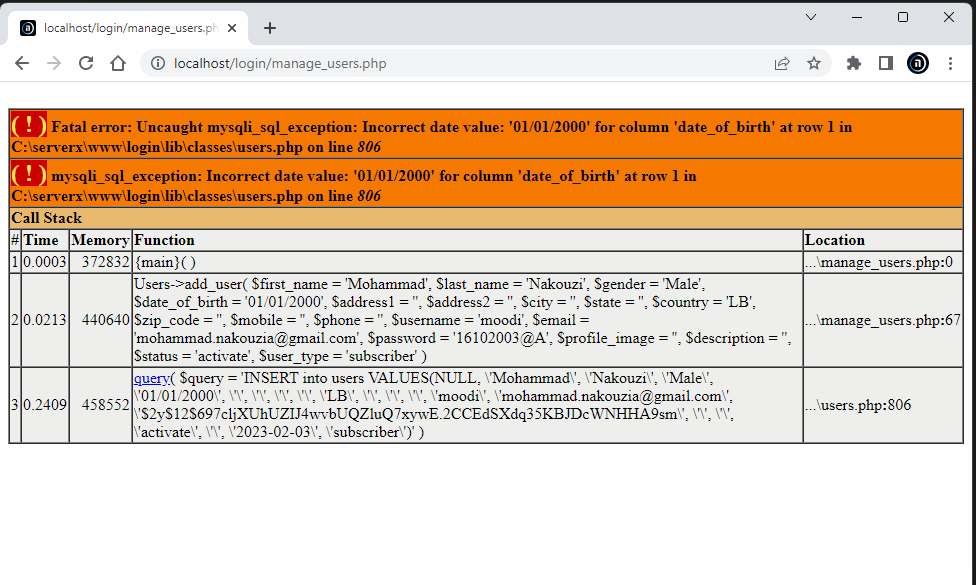Viewport: 976px width, 585px height.
Task: Open a new browser tab
Action: (270, 28)
